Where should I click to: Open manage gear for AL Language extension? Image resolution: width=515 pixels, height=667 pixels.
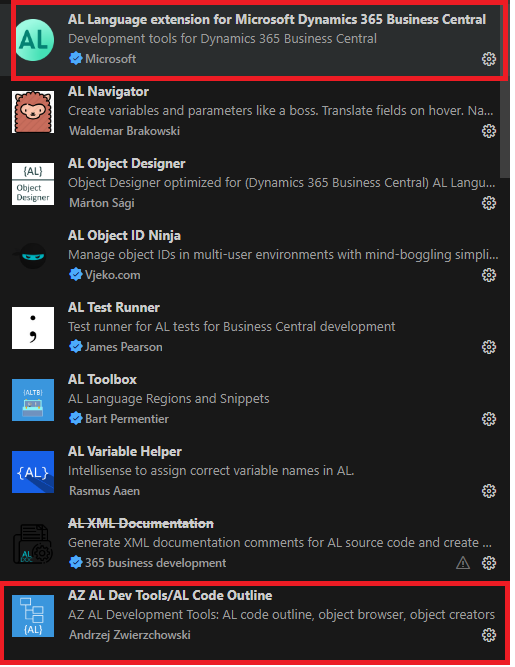click(489, 59)
